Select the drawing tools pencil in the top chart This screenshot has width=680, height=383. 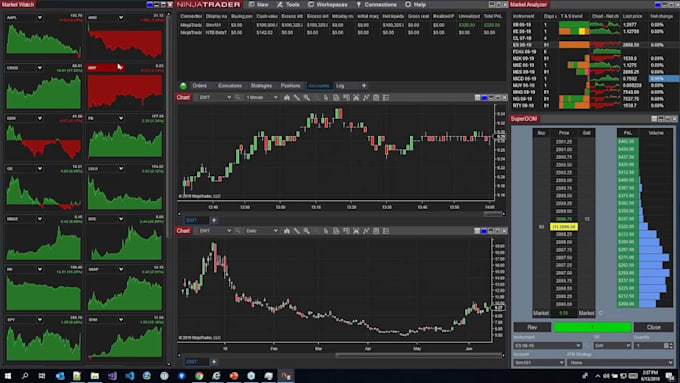297,98
